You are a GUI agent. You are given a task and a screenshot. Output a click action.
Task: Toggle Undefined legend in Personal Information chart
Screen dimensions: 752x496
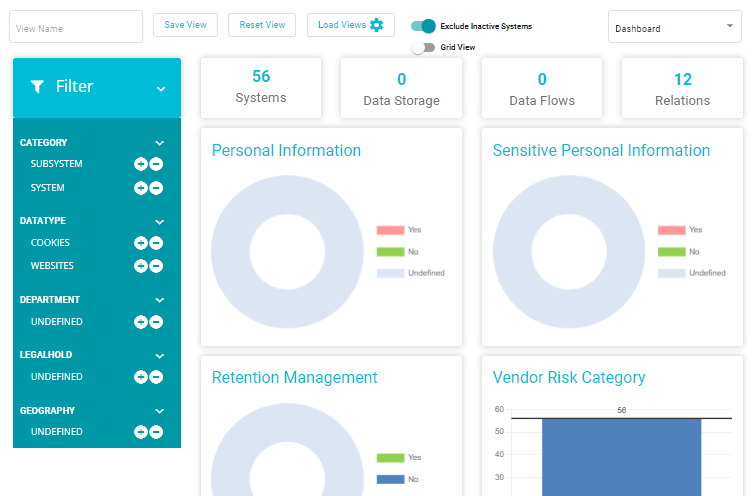click(x=411, y=273)
